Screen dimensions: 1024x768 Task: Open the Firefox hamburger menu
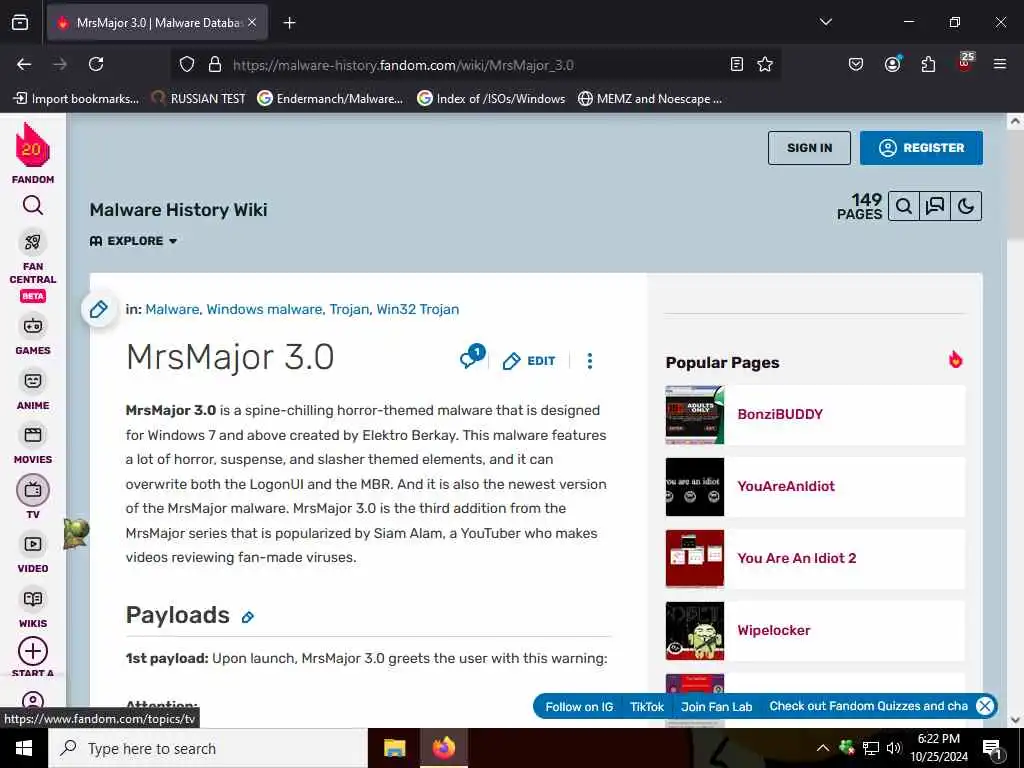[999, 64]
